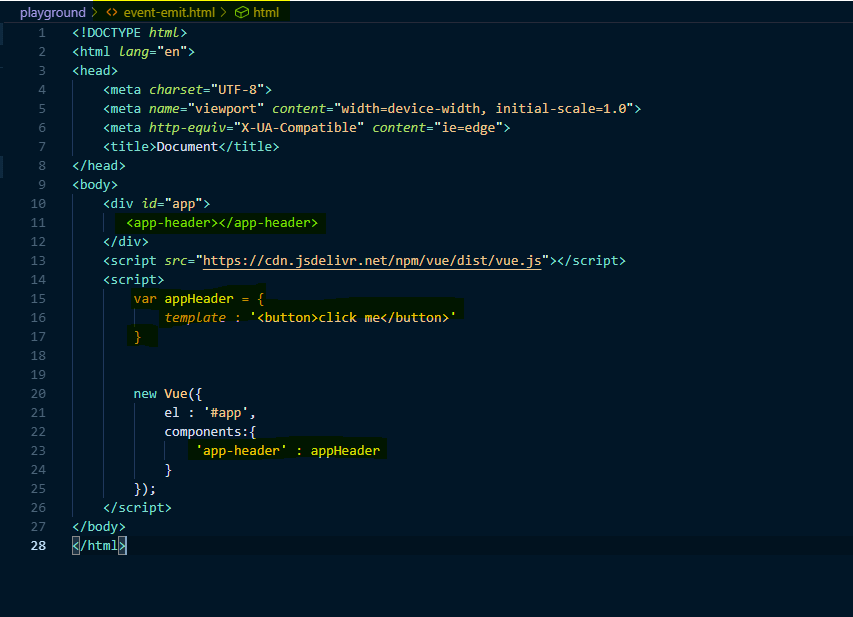Click the word Document in the title tag
853x617 pixels.
(187, 146)
